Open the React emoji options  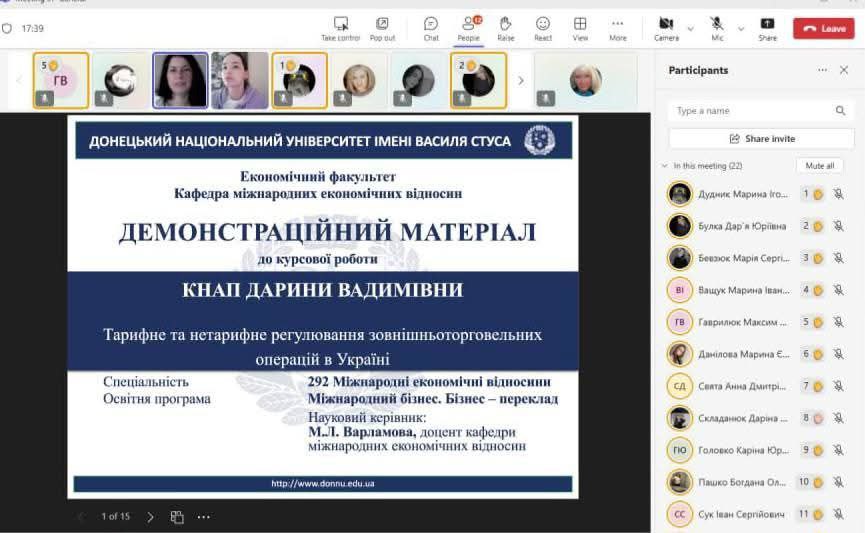(x=543, y=29)
